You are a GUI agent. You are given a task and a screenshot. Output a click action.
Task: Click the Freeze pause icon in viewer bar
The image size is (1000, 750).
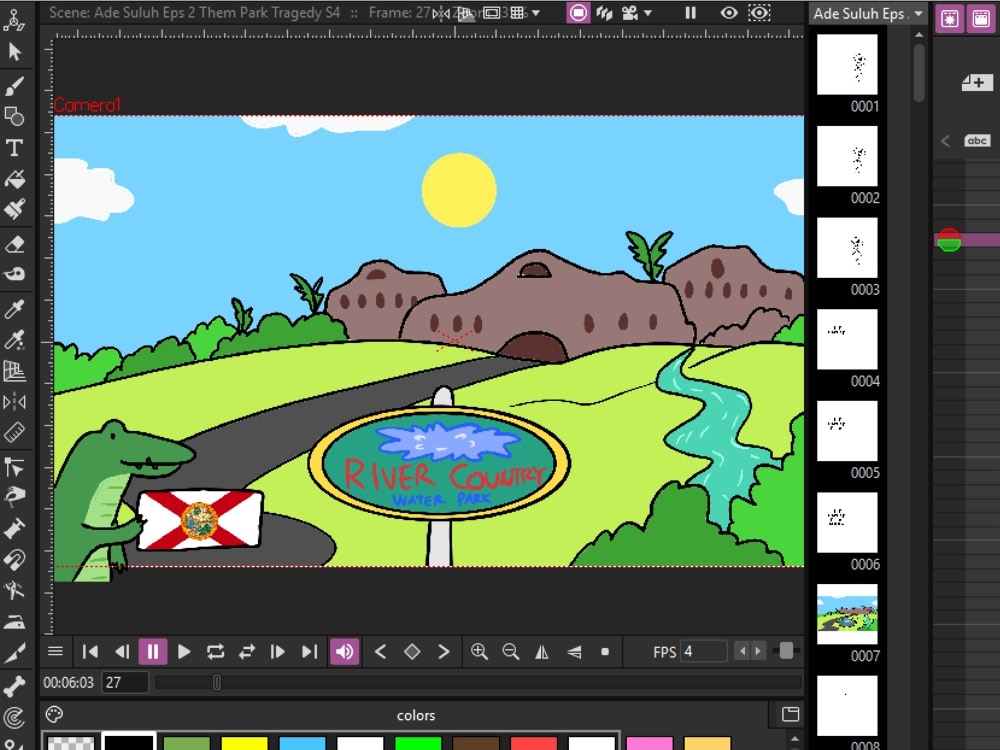[x=691, y=13]
